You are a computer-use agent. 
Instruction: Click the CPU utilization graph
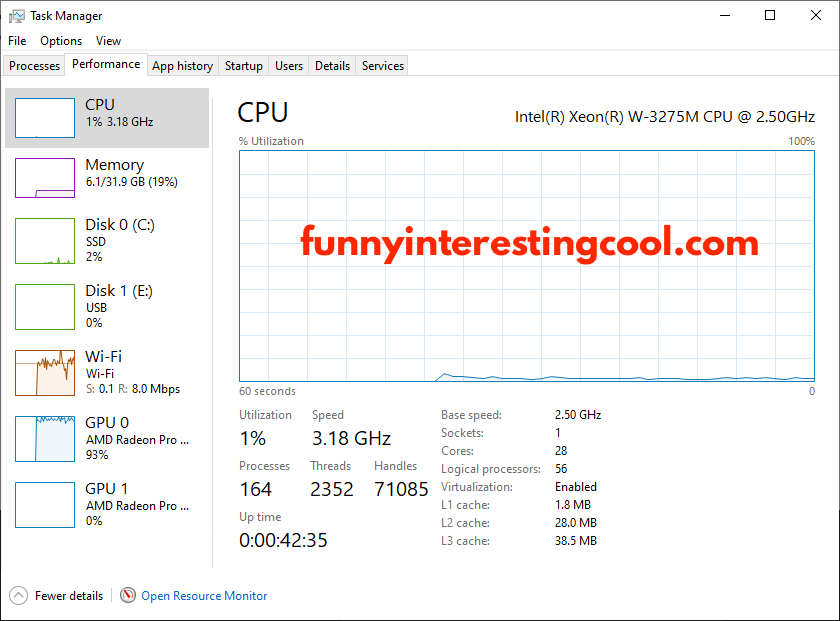(527, 266)
